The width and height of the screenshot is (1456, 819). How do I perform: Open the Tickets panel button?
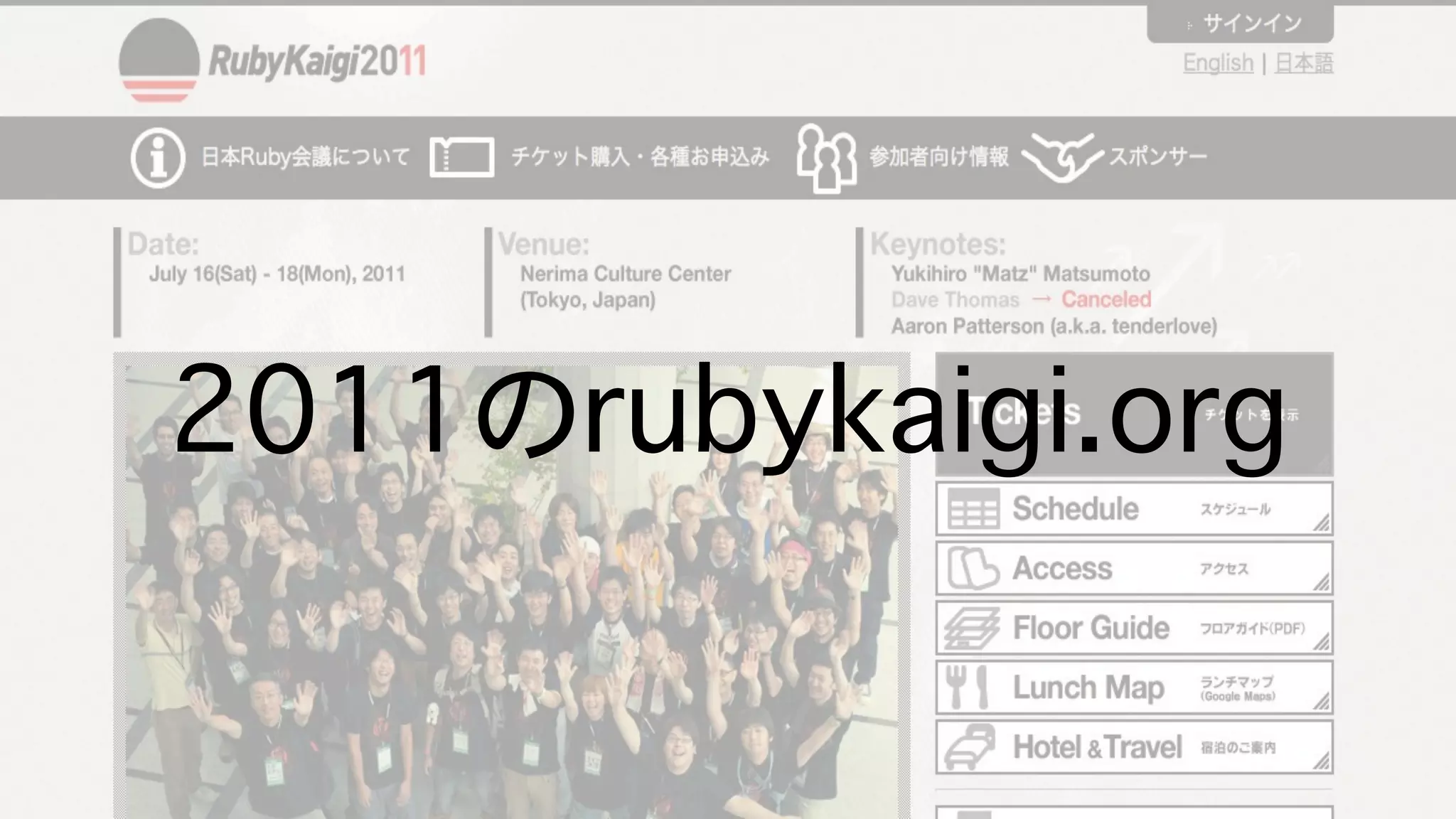[x=1134, y=414]
